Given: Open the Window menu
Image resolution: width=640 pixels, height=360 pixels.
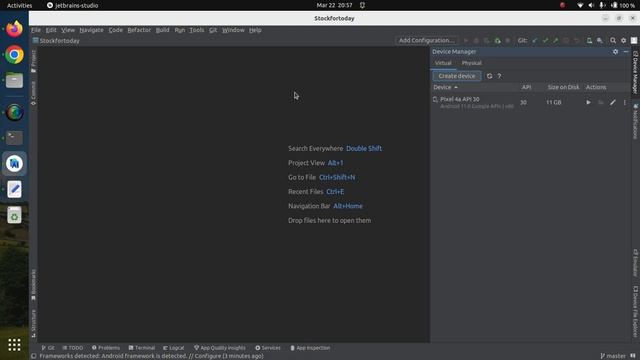Looking at the screenshot, I should point(233,30).
